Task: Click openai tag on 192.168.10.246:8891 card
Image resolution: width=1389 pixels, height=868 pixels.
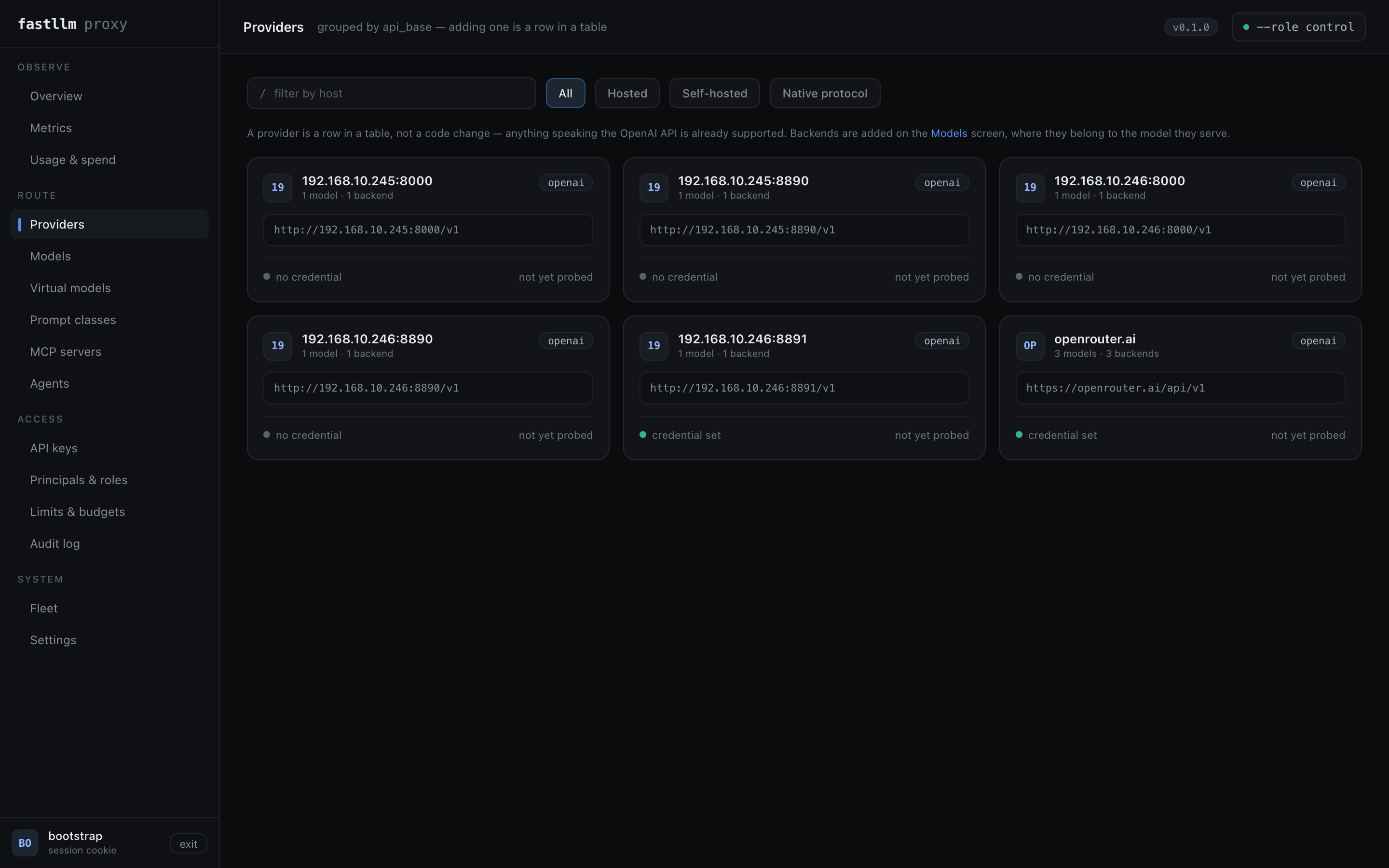Action: 942,341
